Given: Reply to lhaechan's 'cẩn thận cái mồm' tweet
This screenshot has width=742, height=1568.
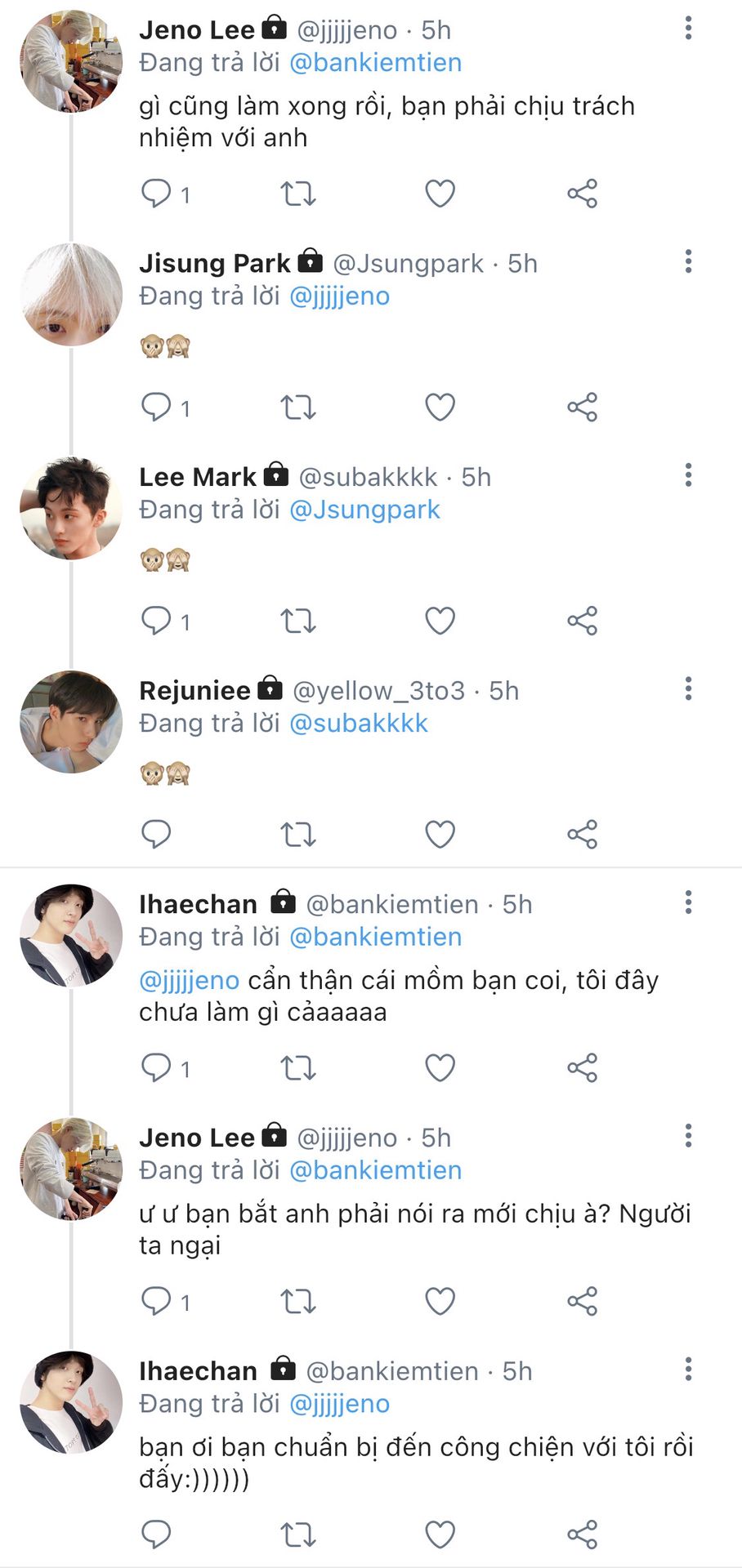Looking at the screenshot, I should coord(156,1067).
